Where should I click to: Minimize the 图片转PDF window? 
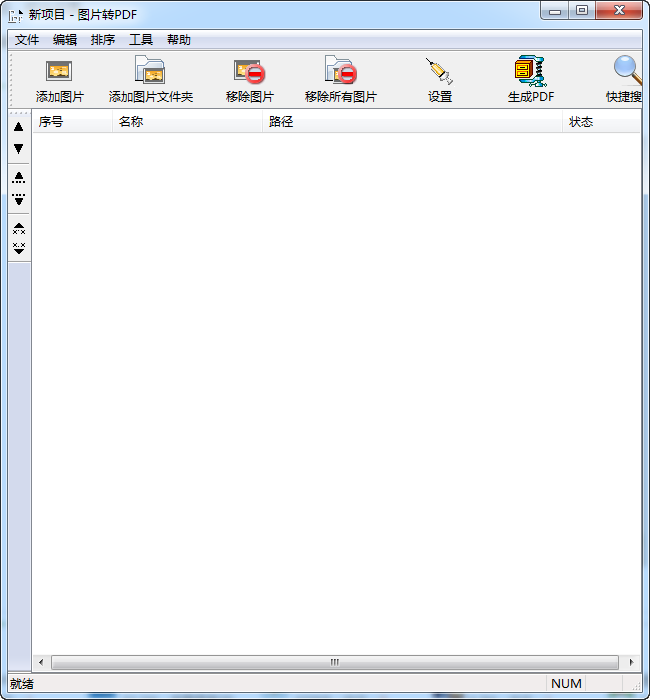[554, 11]
